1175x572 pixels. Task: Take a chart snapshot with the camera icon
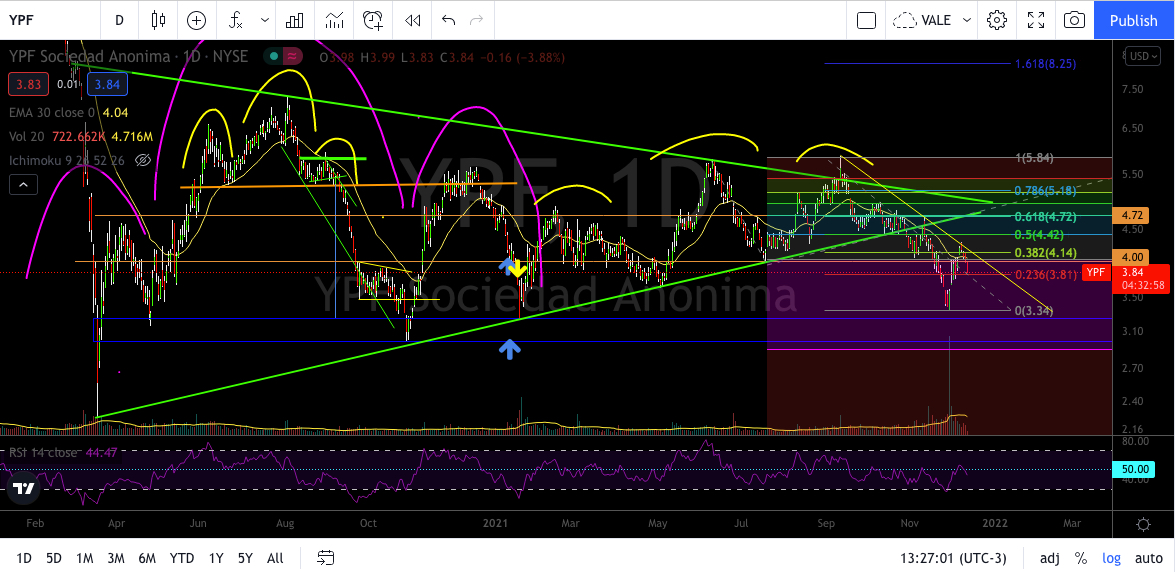(x=1074, y=20)
